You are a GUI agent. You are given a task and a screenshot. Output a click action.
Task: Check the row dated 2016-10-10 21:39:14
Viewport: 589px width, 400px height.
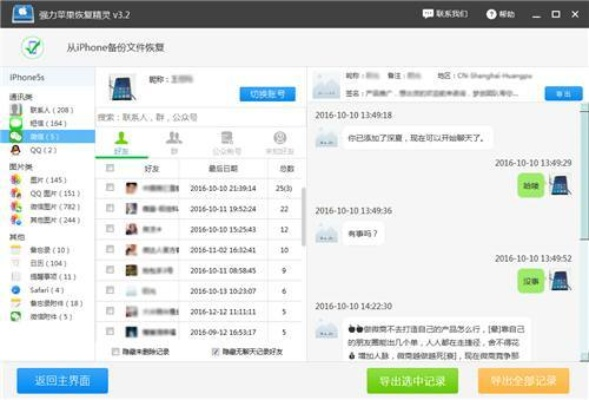coord(110,187)
